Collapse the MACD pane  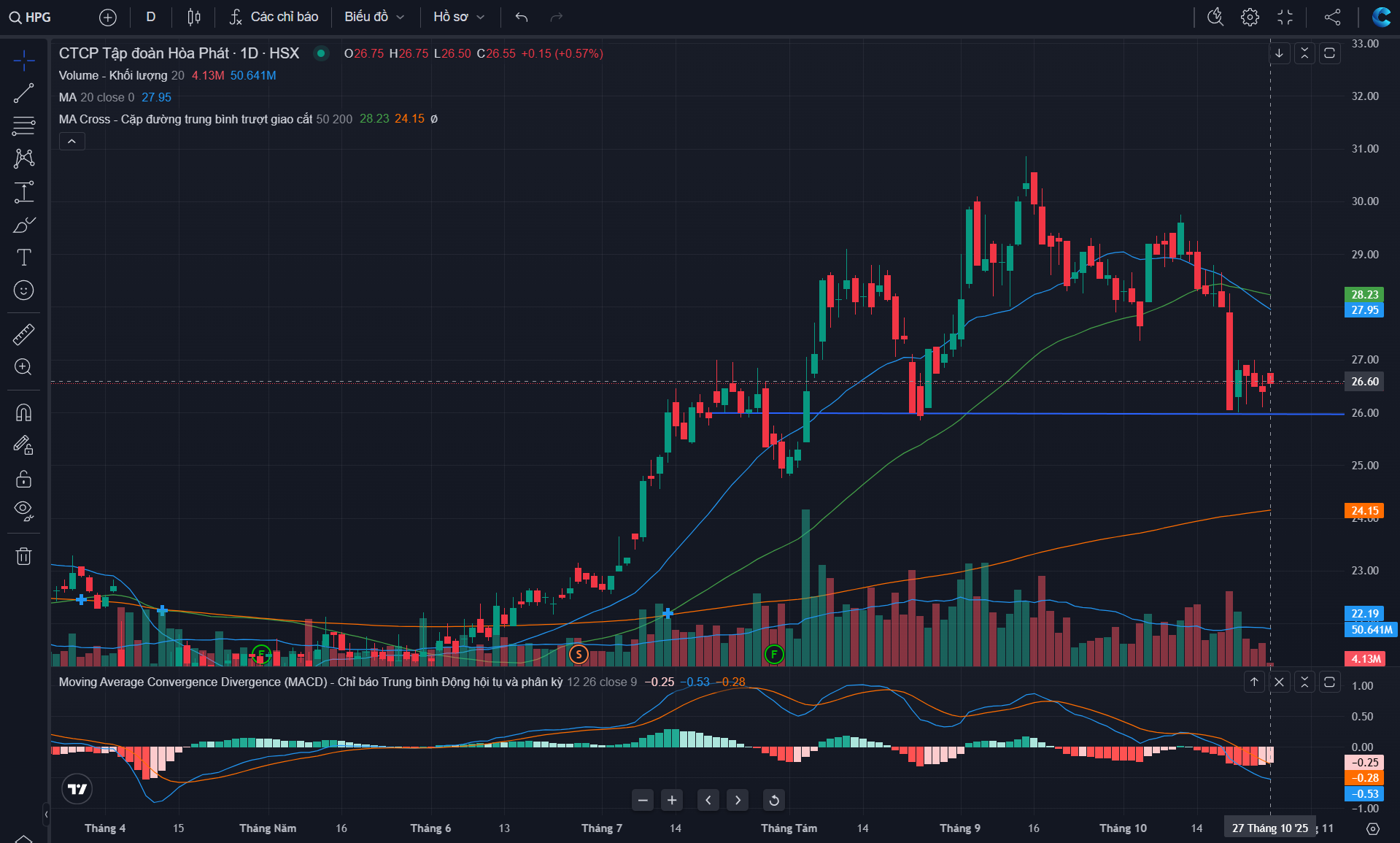(x=1305, y=682)
